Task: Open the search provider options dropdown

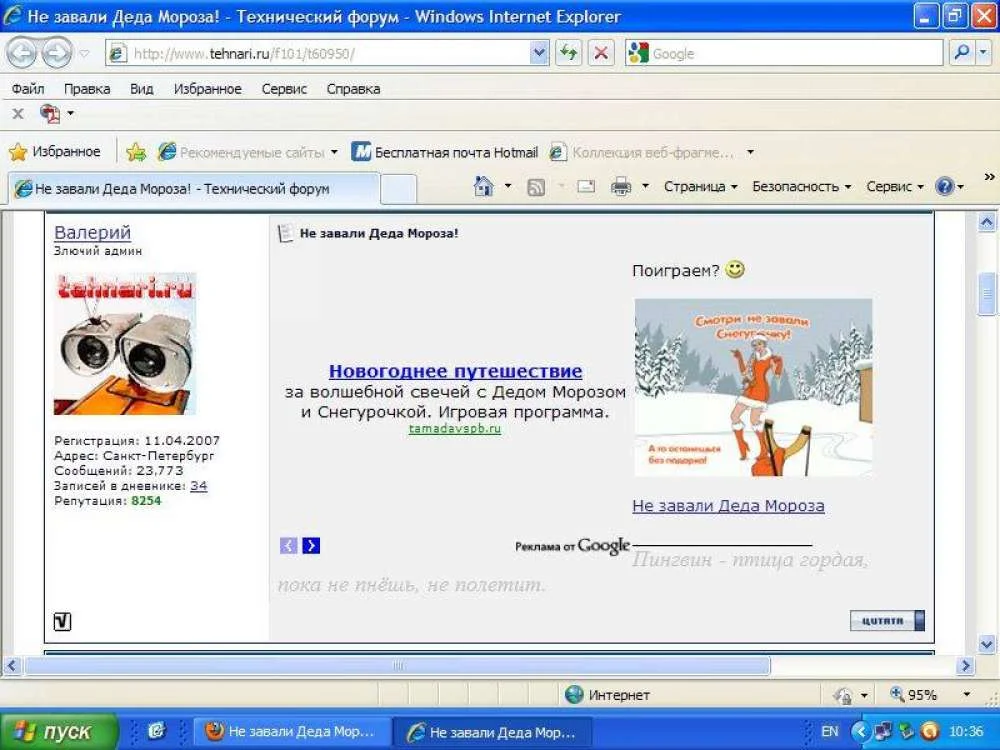Action: click(x=983, y=54)
